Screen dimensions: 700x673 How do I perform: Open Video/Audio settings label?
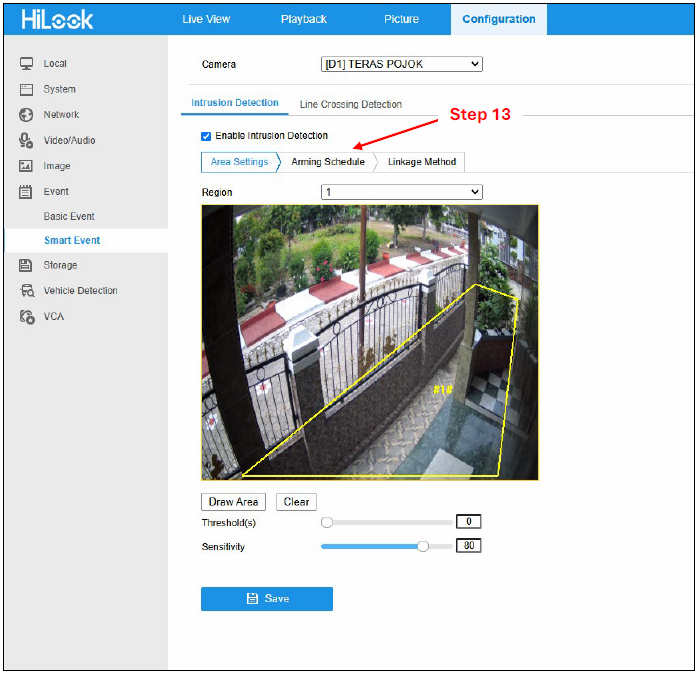70,141
